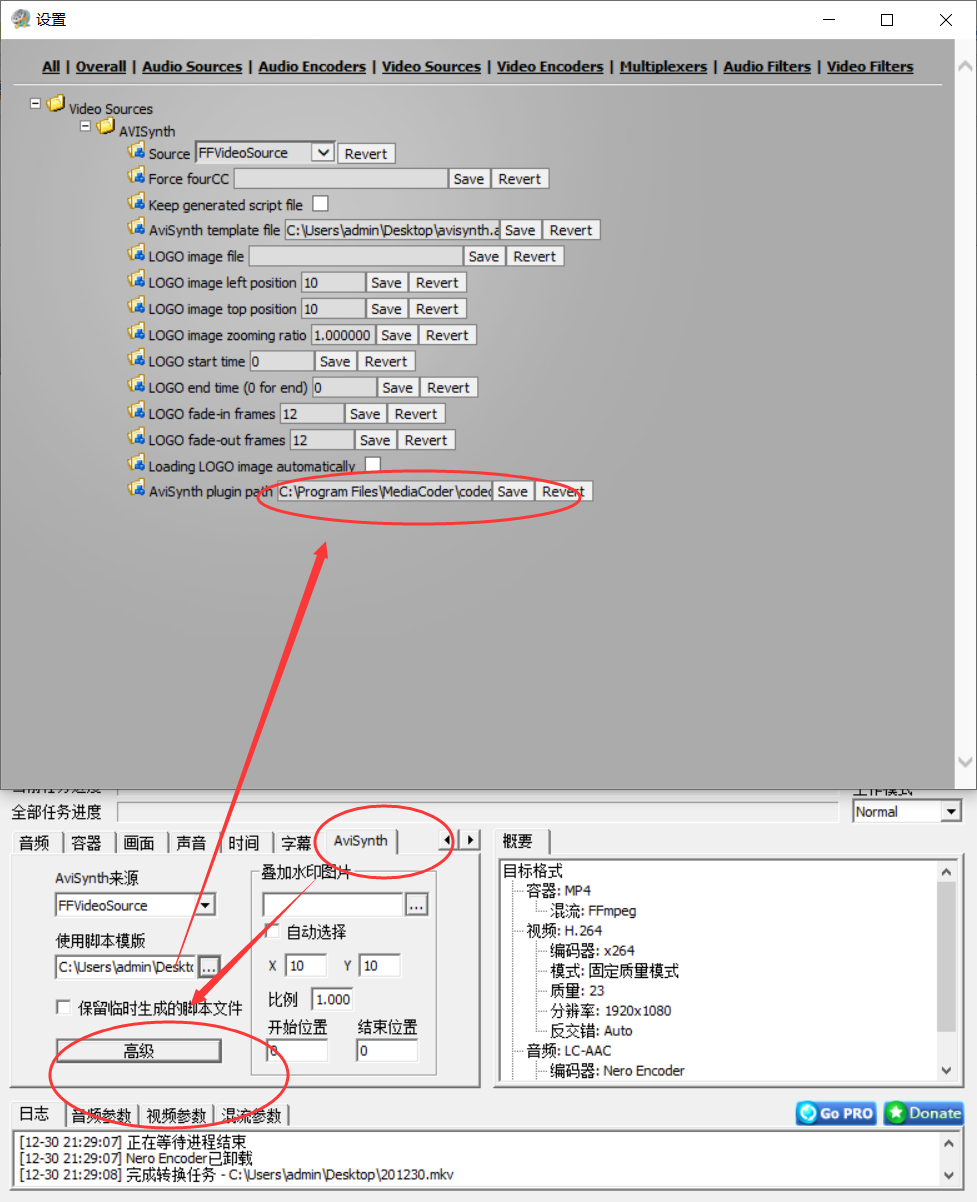Click the settings window icon in title bar
Image resolution: width=977 pixels, height=1202 pixels.
click(x=20, y=18)
